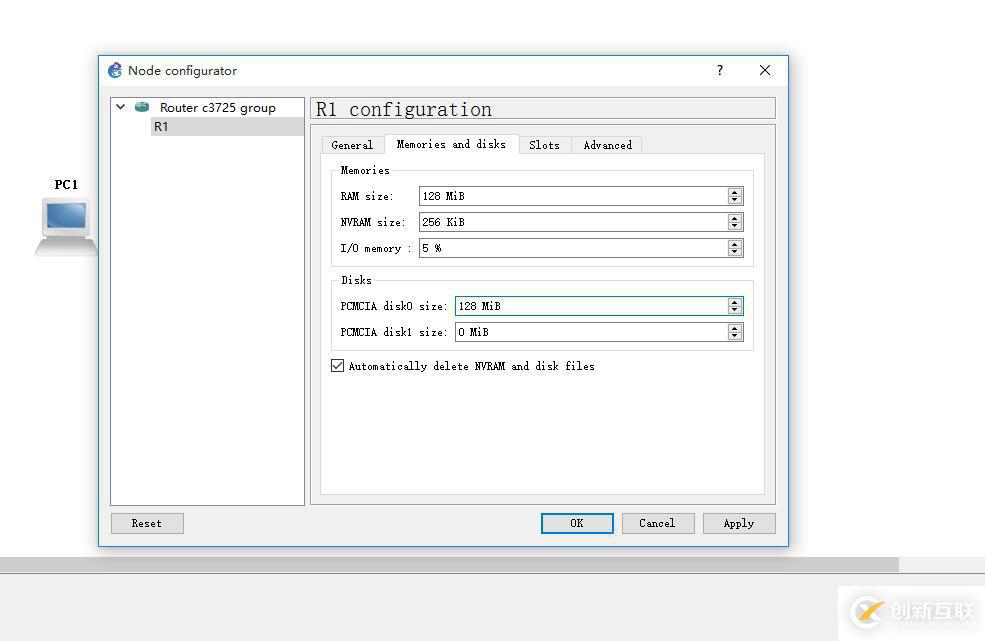The image size is (985, 641).
Task: Adjust the NVRAM size spinner
Action: pos(735,222)
